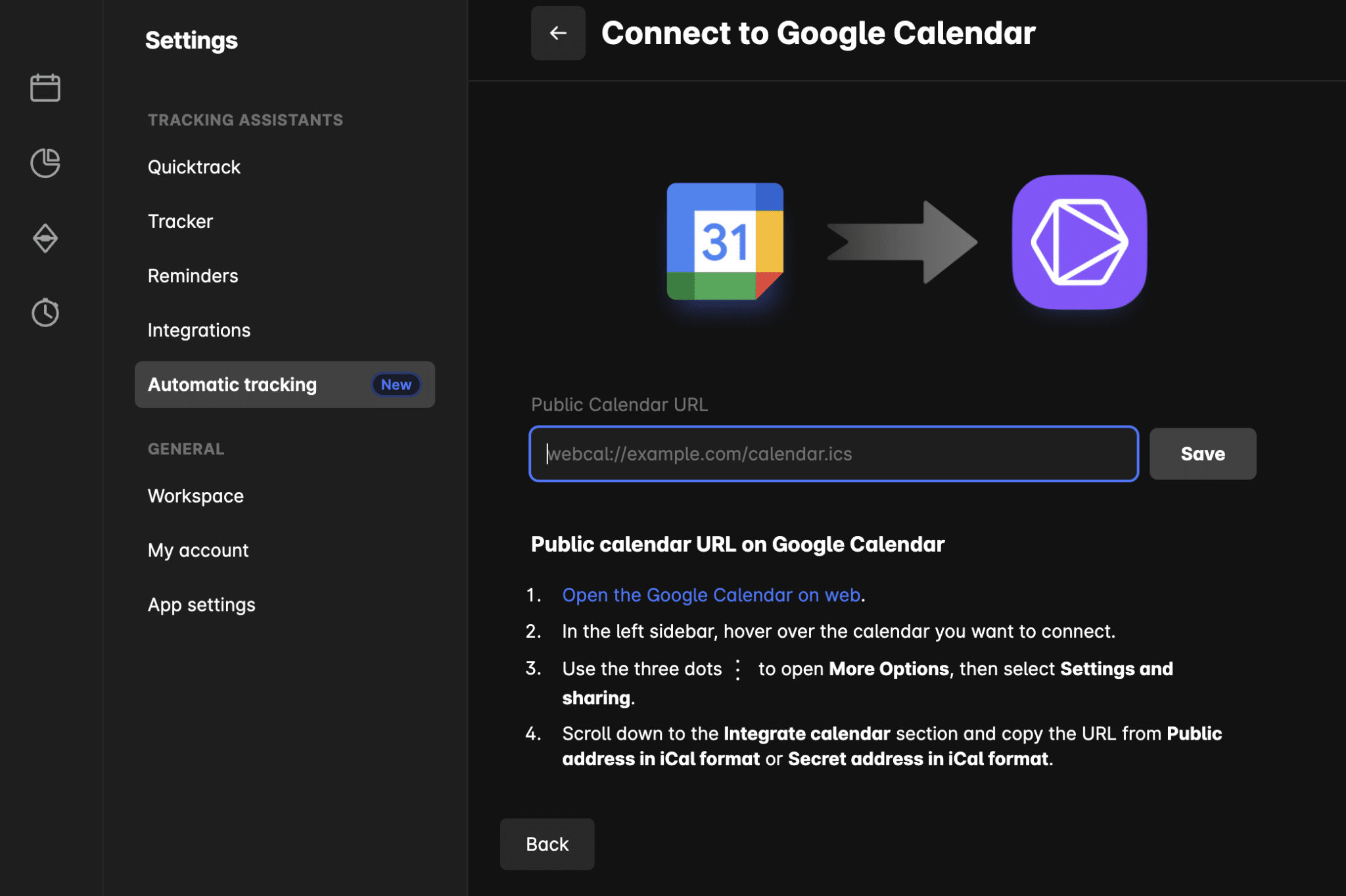The height and width of the screenshot is (896, 1346).
Task: Open the clock timer icon in sidebar
Action: pos(45,313)
